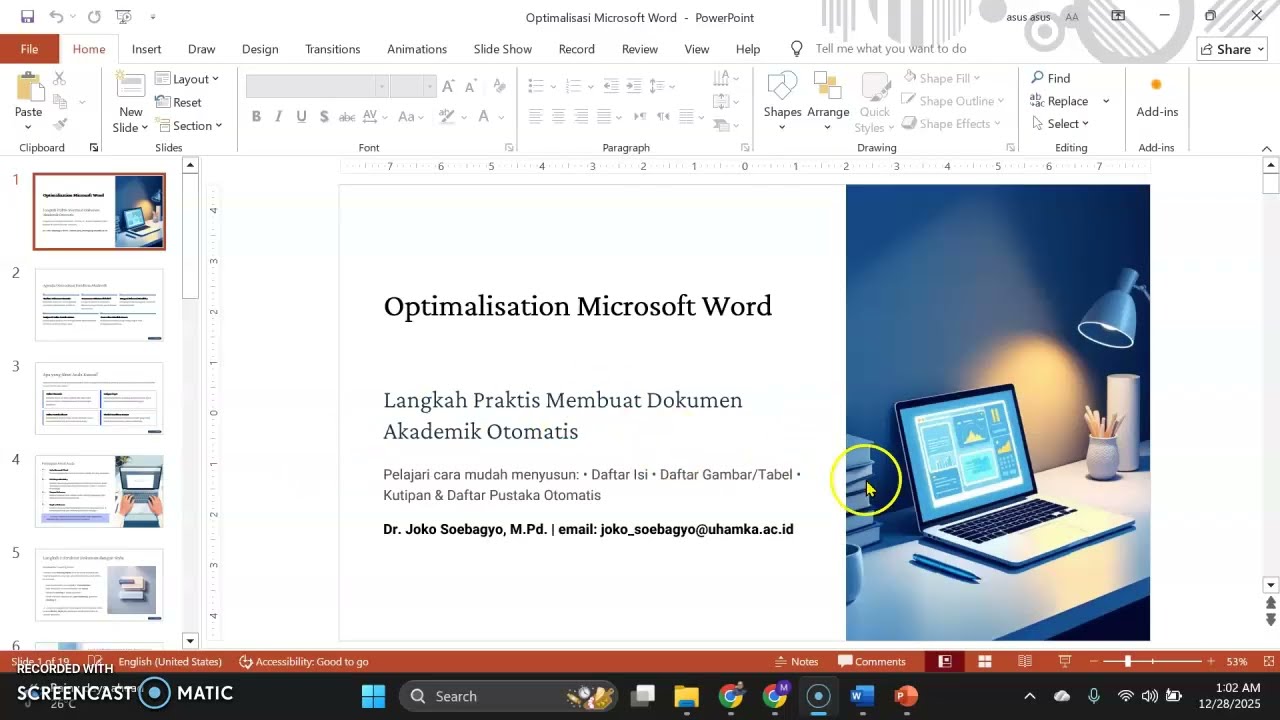Click the Comments button in status bar
The width and height of the screenshot is (1280, 720).
[x=872, y=661]
